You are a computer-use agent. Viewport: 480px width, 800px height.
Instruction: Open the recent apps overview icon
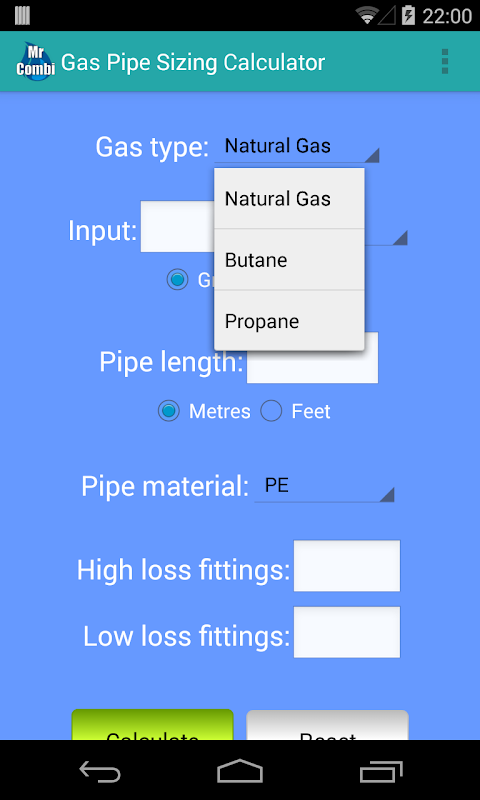(x=381, y=771)
